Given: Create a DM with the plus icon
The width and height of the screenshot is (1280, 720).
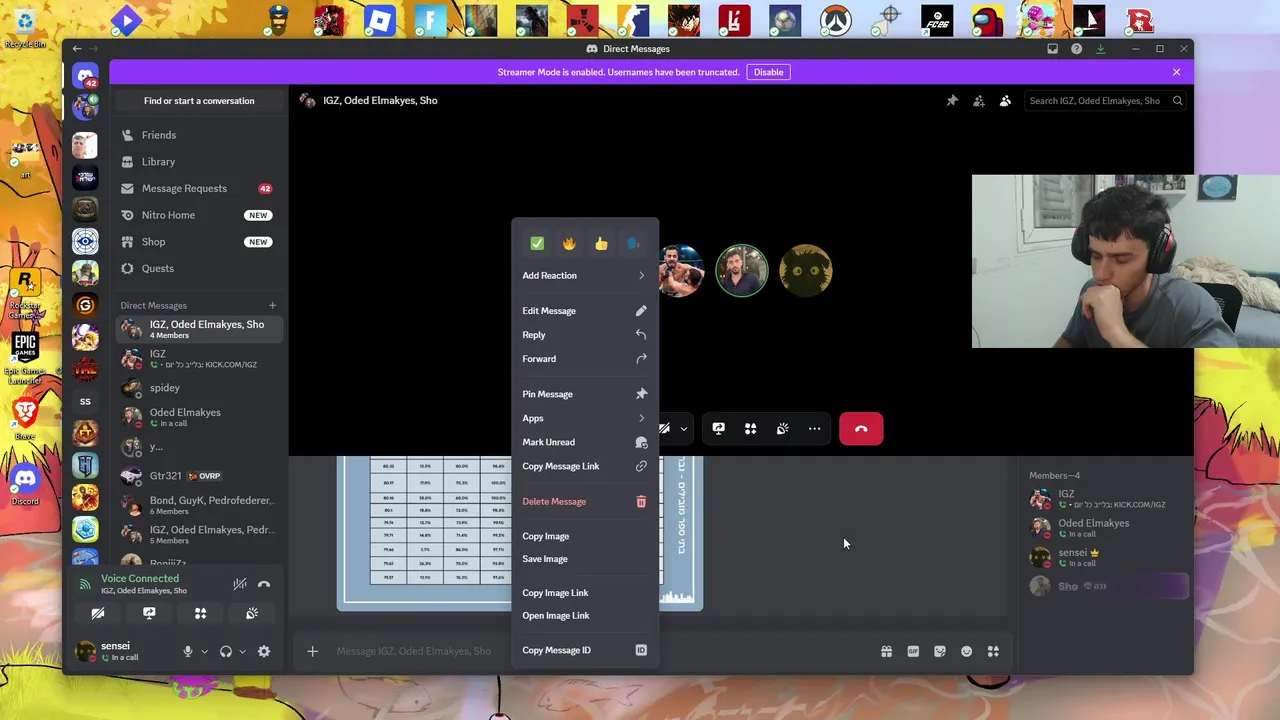Looking at the screenshot, I should [272, 305].
